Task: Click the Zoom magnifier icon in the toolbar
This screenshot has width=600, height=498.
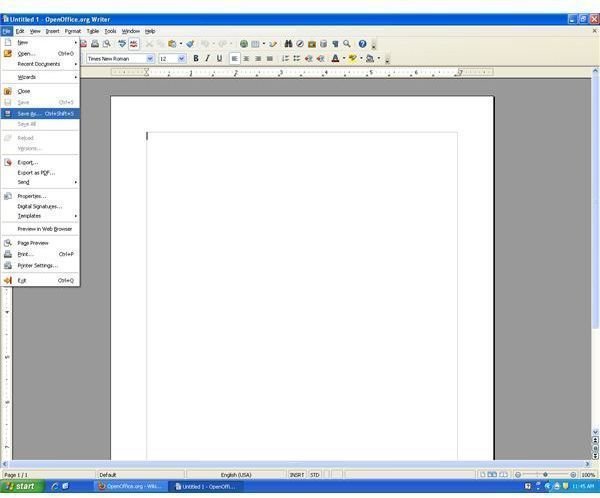Action: click(x=347, y=44)
